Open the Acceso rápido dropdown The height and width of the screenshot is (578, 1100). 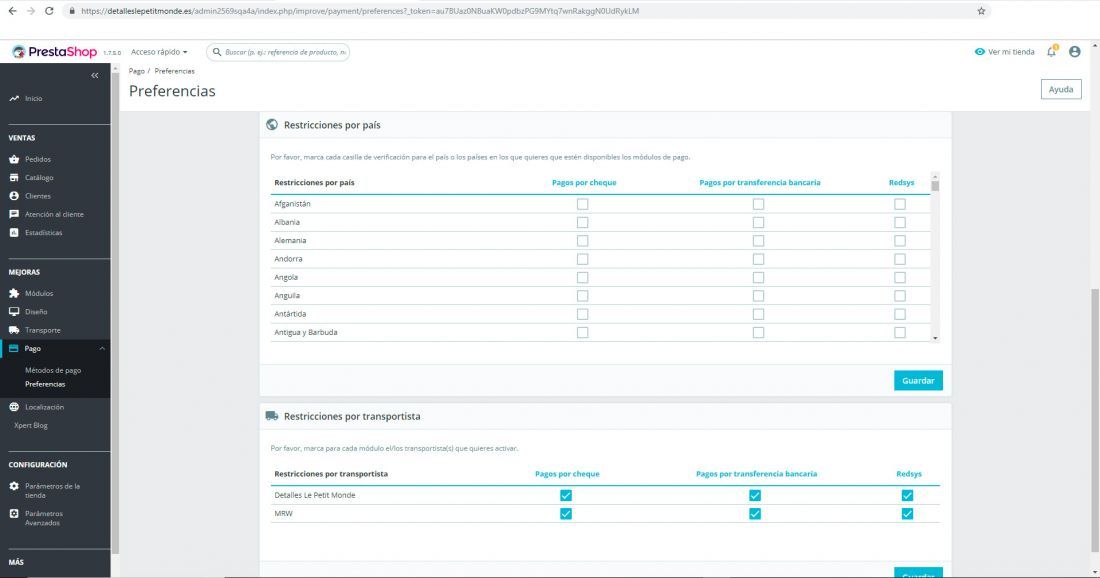pyautogui.click(x=159, y=52)
